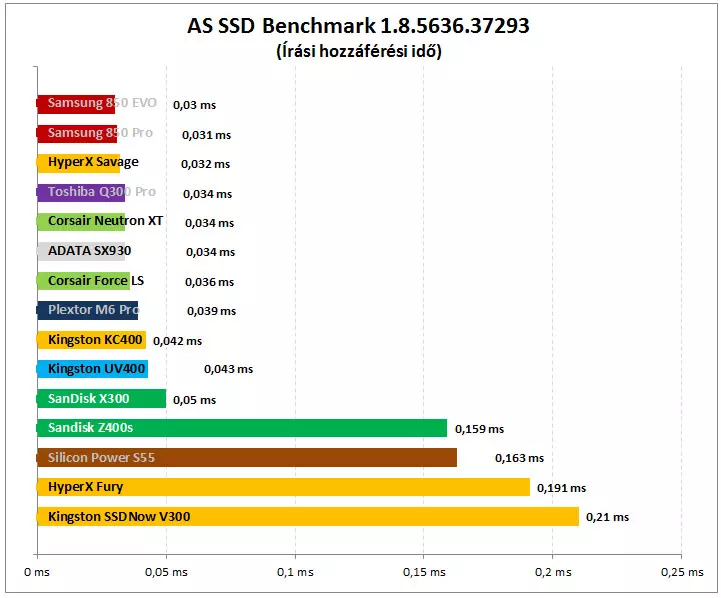
Task: Pick the ADATA SX930 bar
Action: click(81, 251)
